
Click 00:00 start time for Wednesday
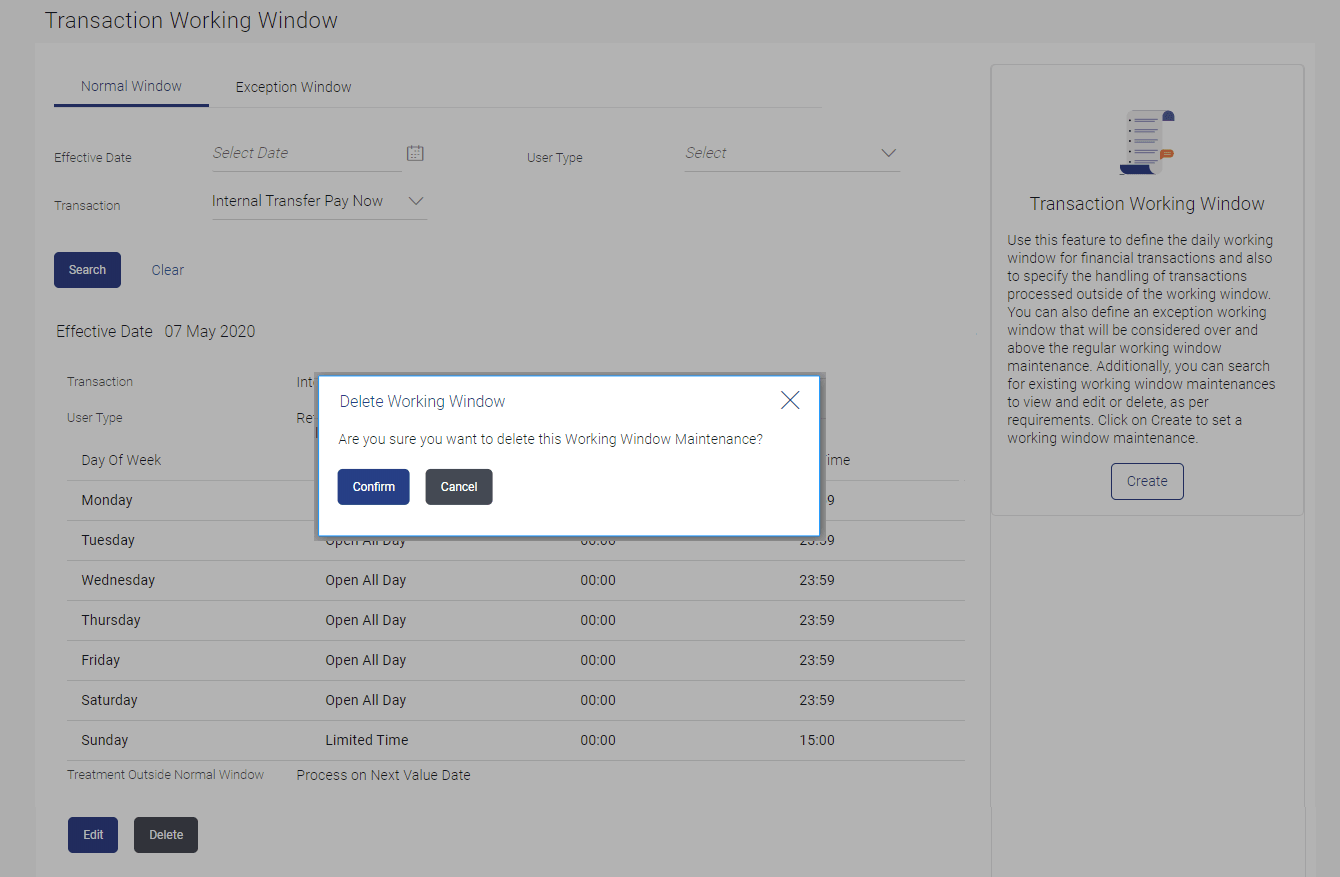pos(598,580)
